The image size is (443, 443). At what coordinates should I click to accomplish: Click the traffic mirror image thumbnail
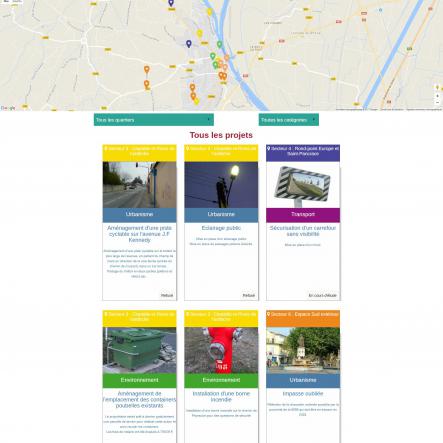click(x=303, y=185)
